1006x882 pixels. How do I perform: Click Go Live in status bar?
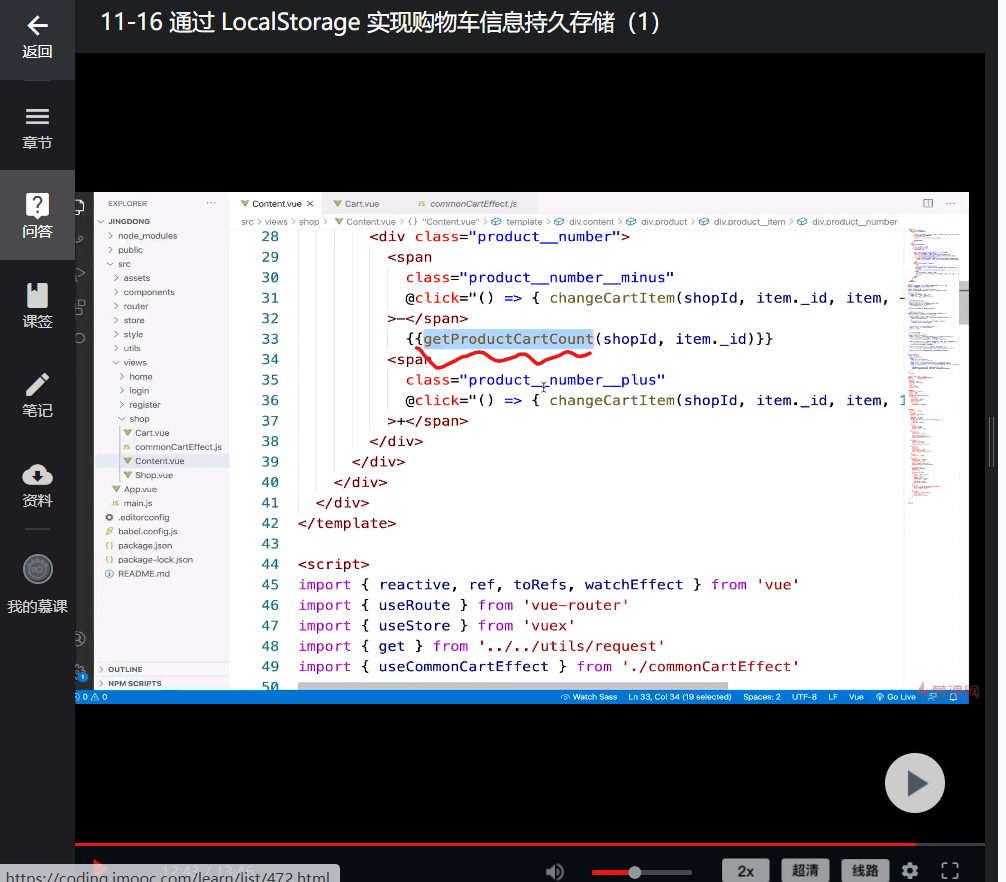click(x=896, y=697)
